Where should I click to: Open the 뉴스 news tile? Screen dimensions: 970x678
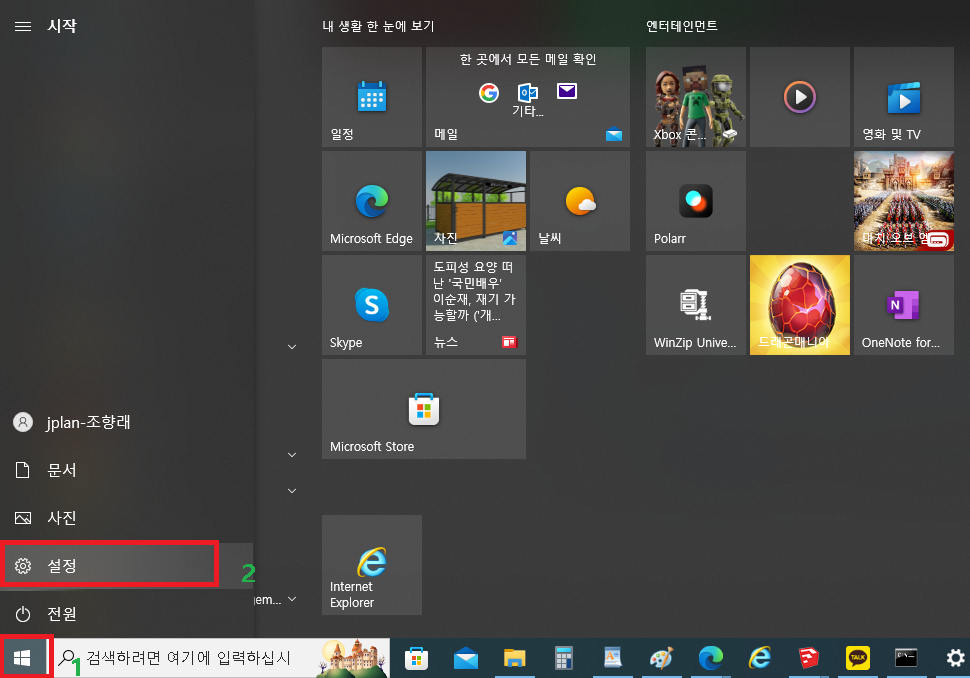[x=476, y=305]
